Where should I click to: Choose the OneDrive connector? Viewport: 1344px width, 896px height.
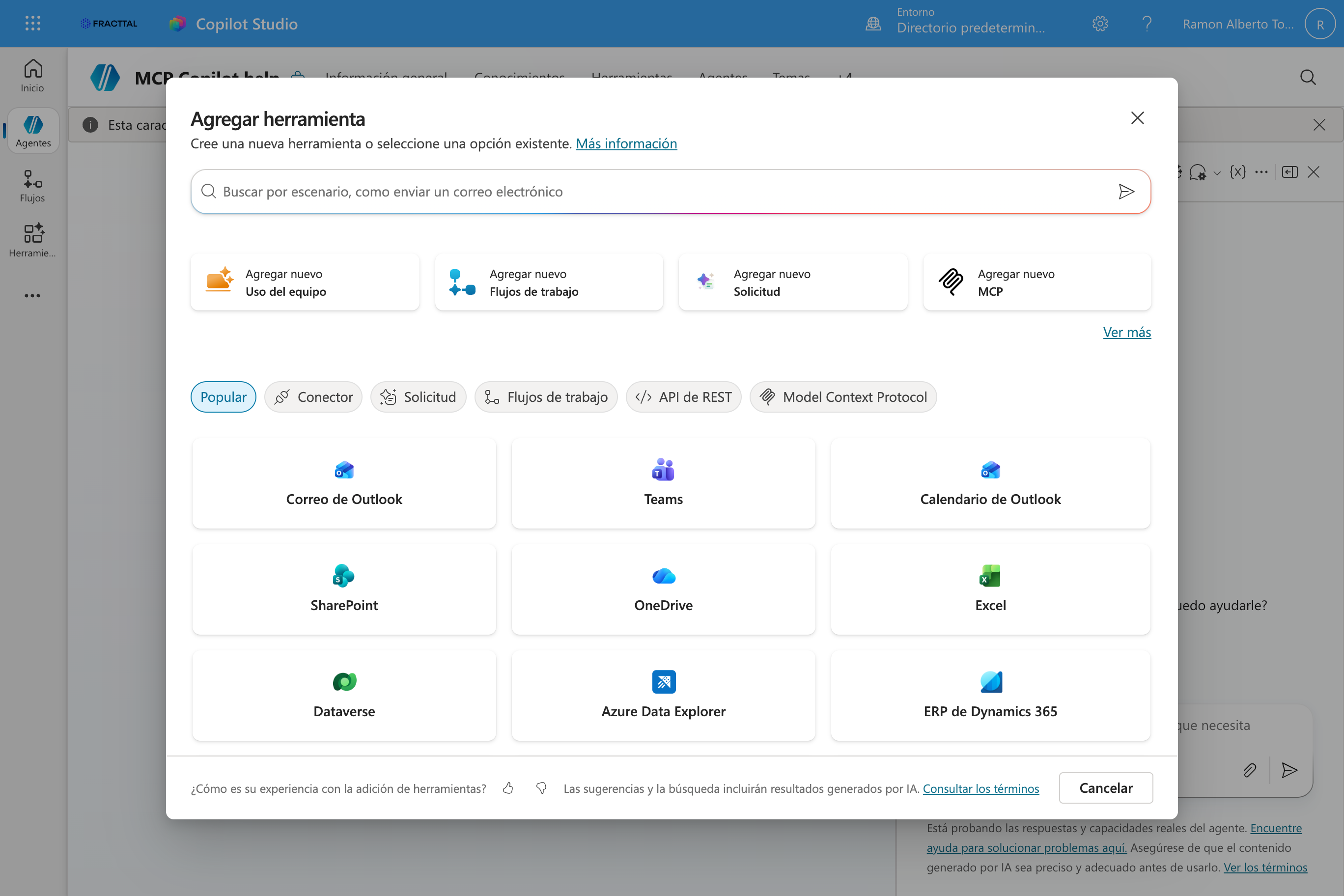click(664, 589)
